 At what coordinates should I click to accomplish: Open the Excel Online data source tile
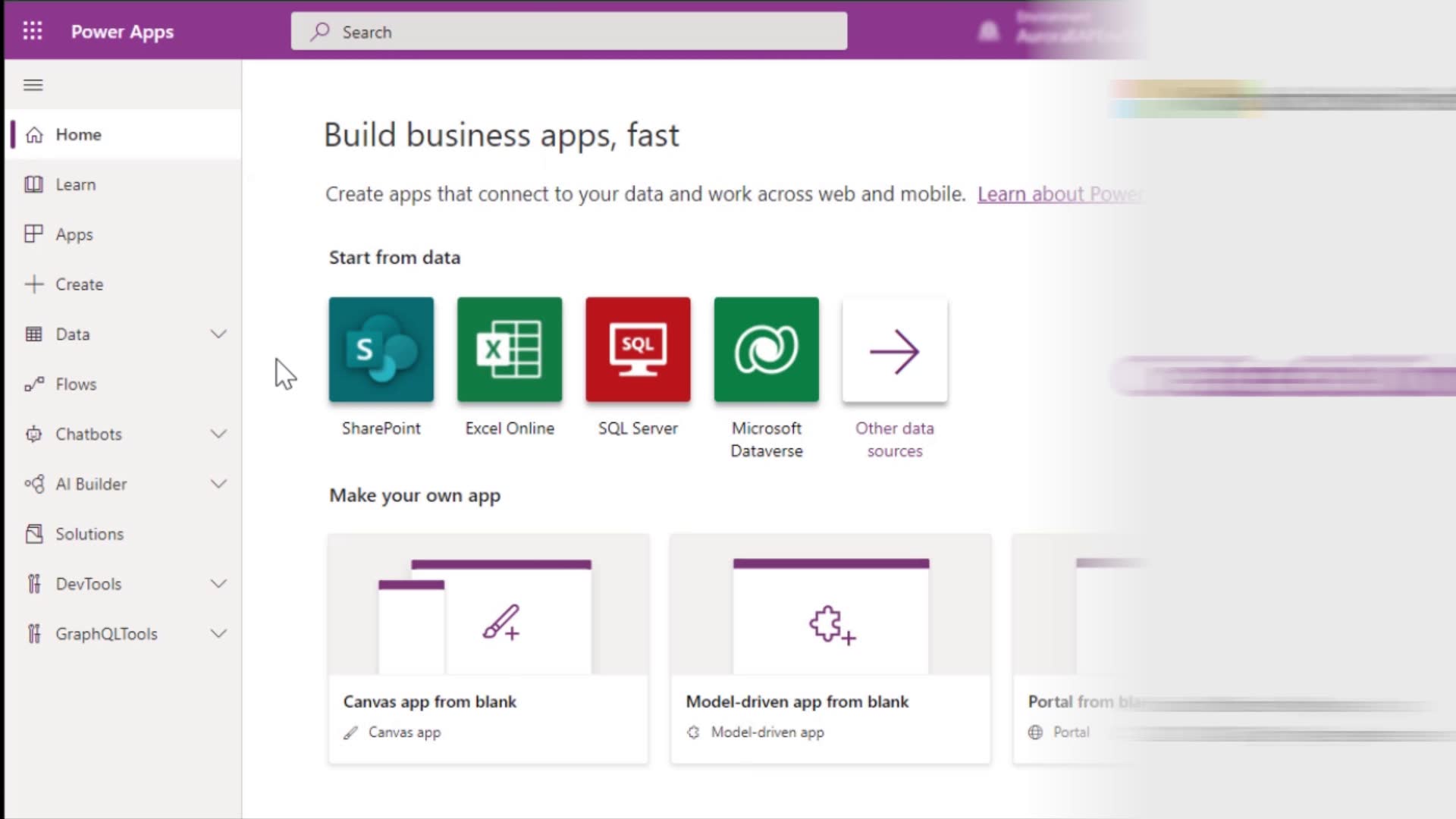[510, 350]
